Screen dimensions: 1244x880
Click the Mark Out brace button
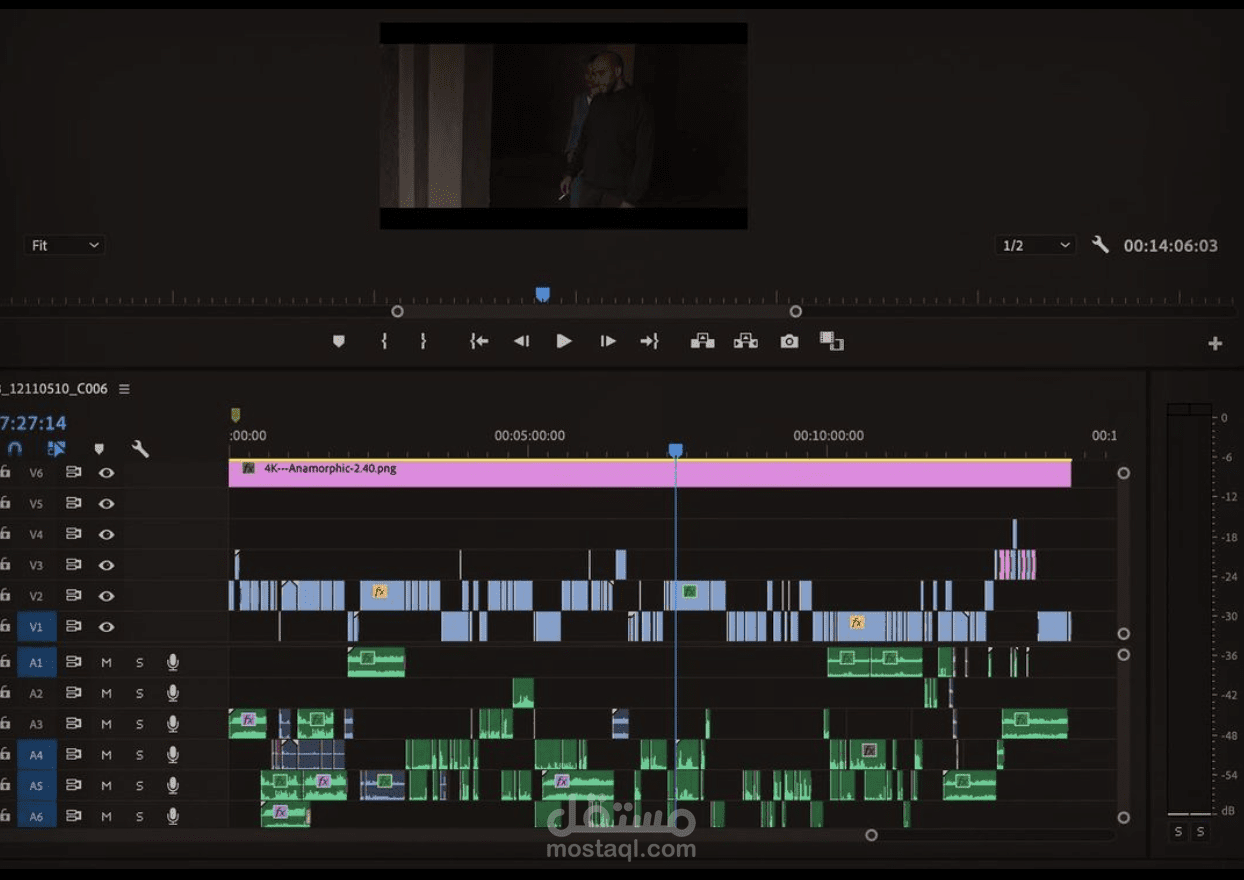[x=423, y=341]
